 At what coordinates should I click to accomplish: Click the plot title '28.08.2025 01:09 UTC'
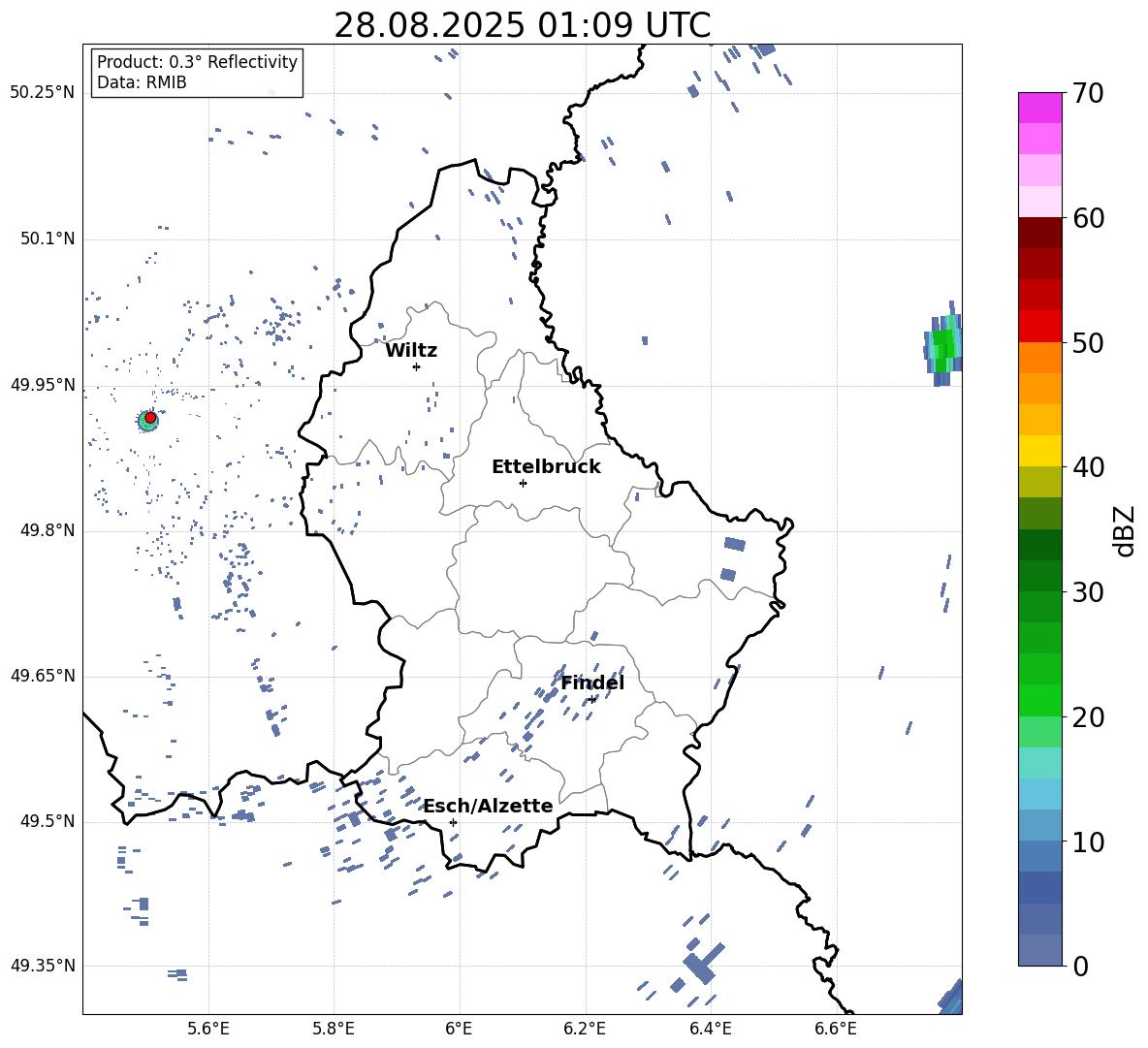pyautogui.click(x=522, y=25)
